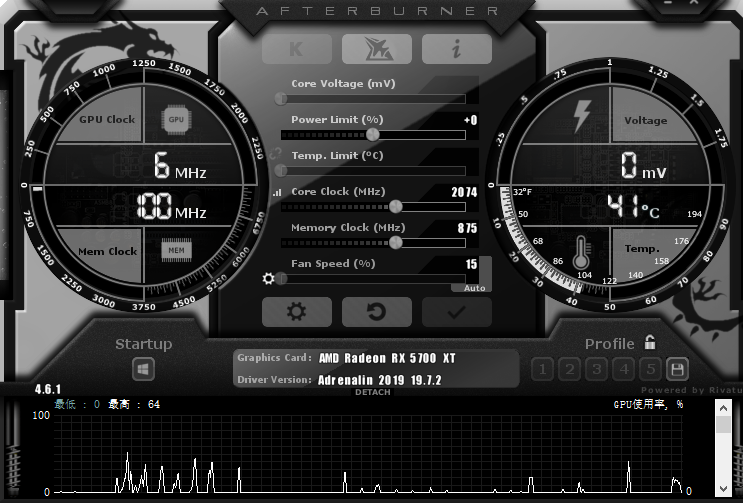
Task: Click the Power Limit slider handle
Action: [x=373, y=135]
